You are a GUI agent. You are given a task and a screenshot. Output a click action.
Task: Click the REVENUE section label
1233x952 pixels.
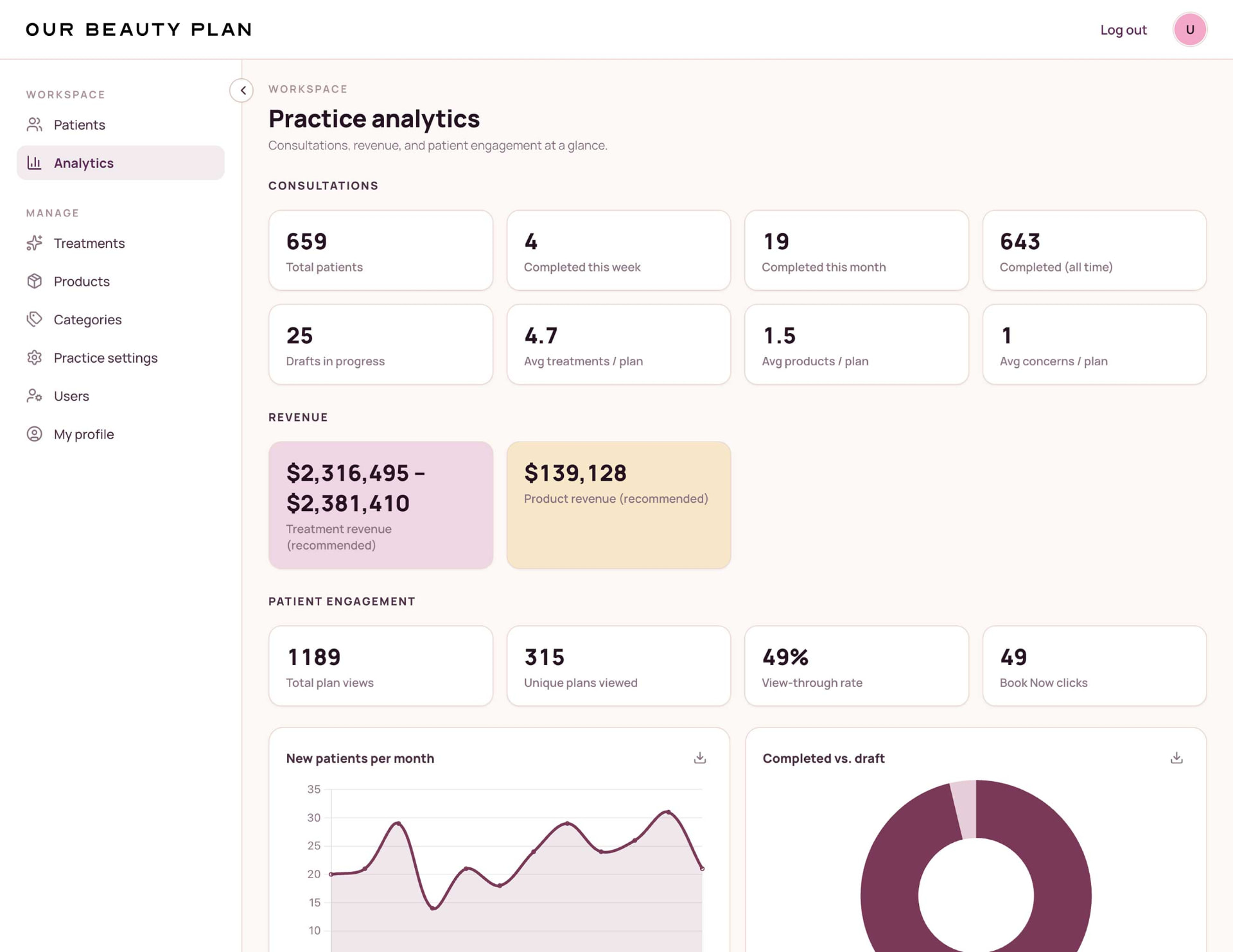click(x=298, y=417)
